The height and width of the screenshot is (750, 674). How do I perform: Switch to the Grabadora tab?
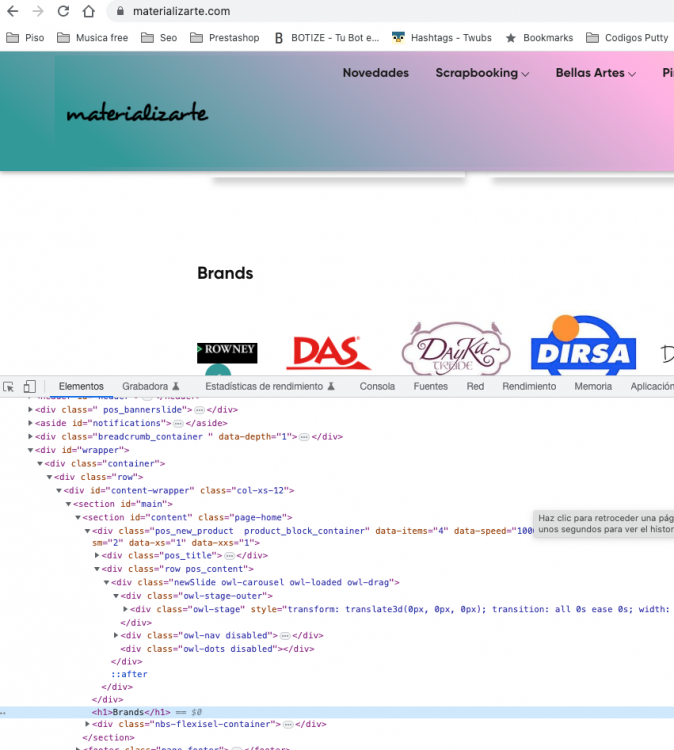click(150, 386)
